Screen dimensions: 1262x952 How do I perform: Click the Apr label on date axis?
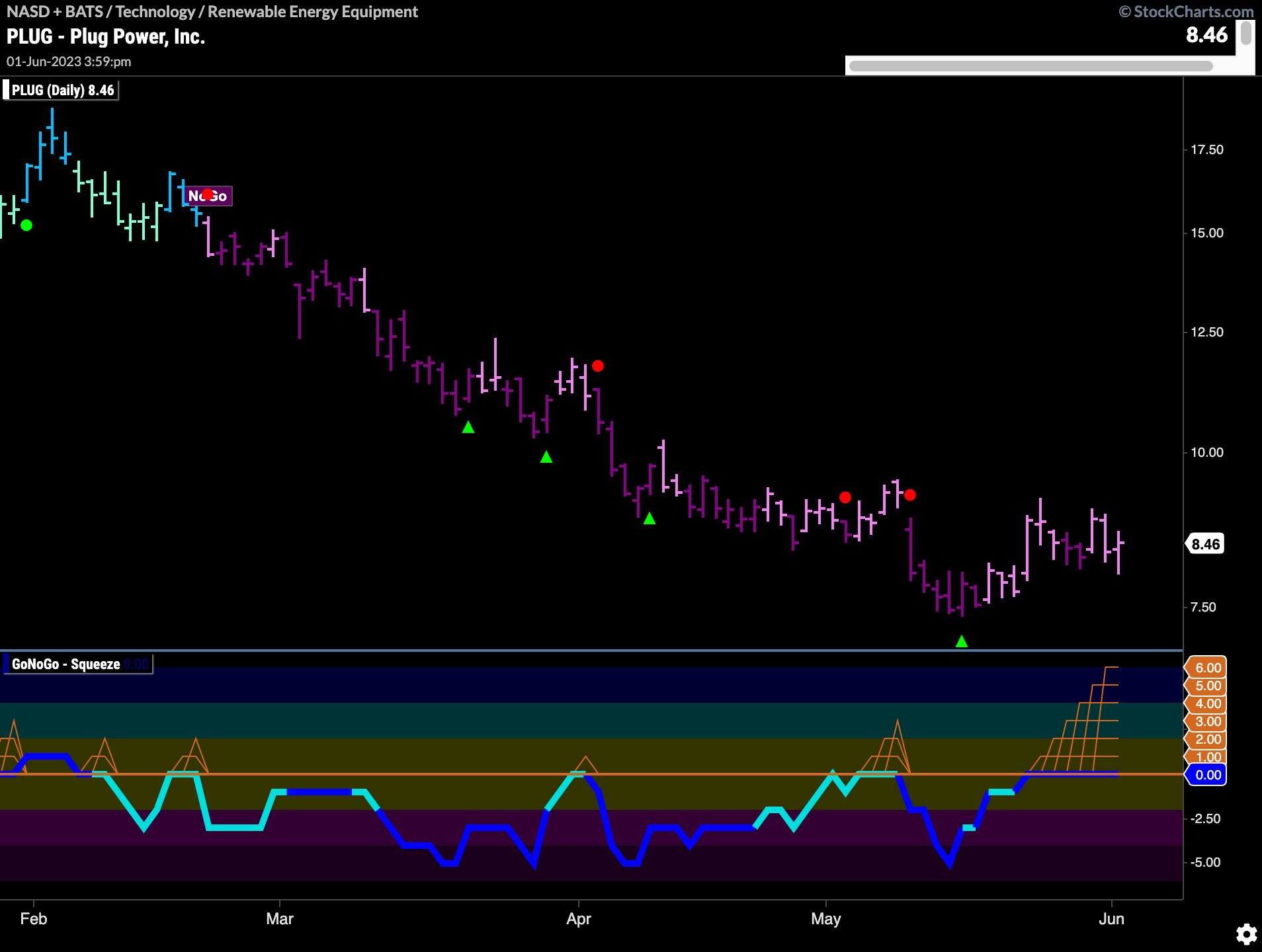[x=579, y=919]
